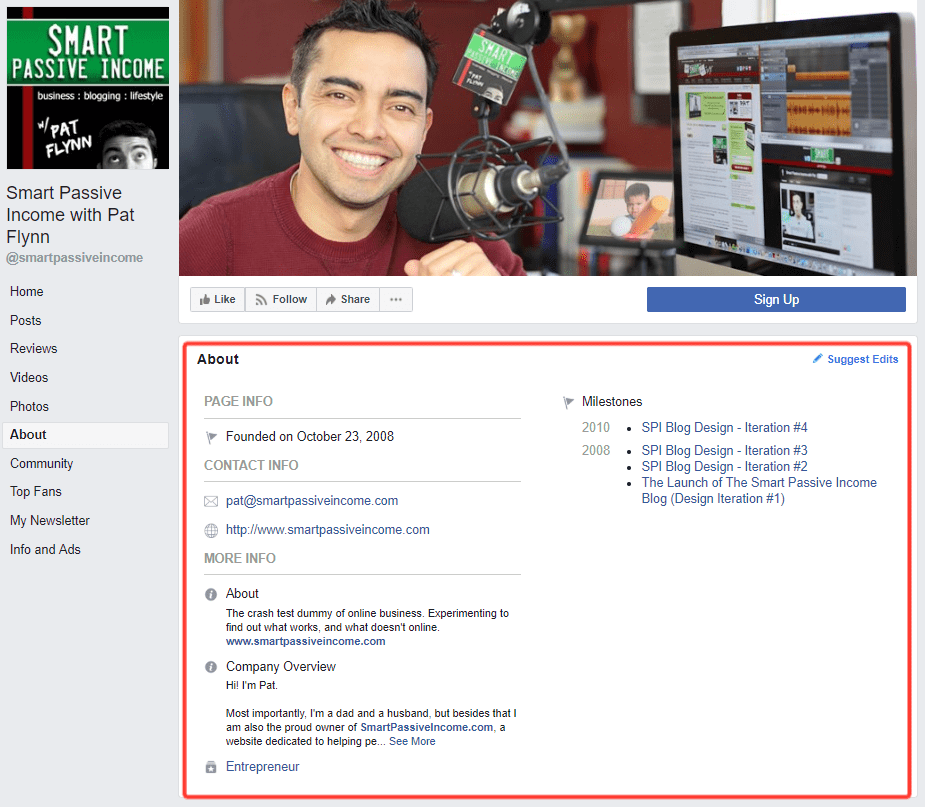Select the About sidebar item
Image resolution: width=925 pixels, height=807 pixels.
click(86, 435)
